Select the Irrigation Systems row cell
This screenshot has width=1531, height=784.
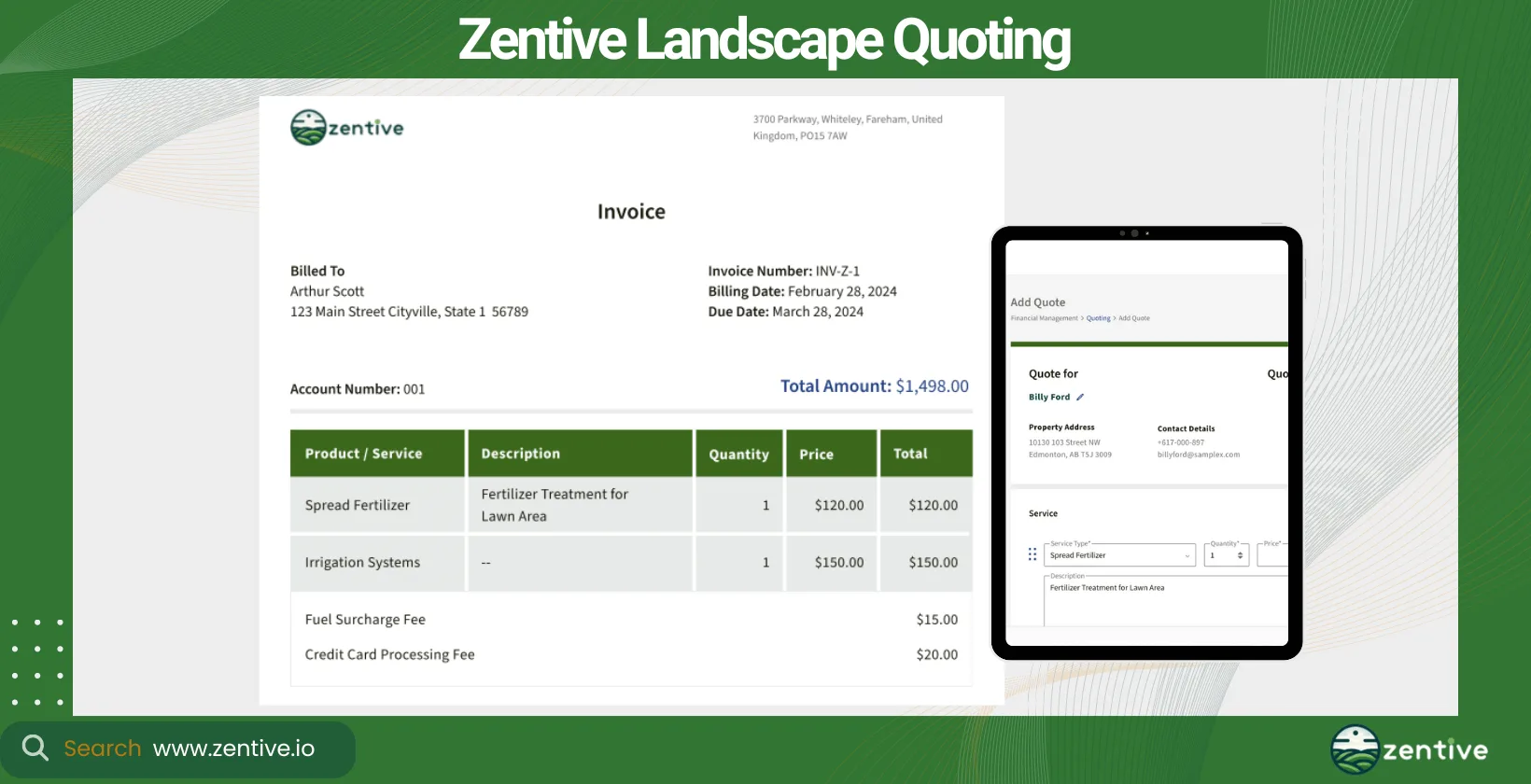[377, 563]
